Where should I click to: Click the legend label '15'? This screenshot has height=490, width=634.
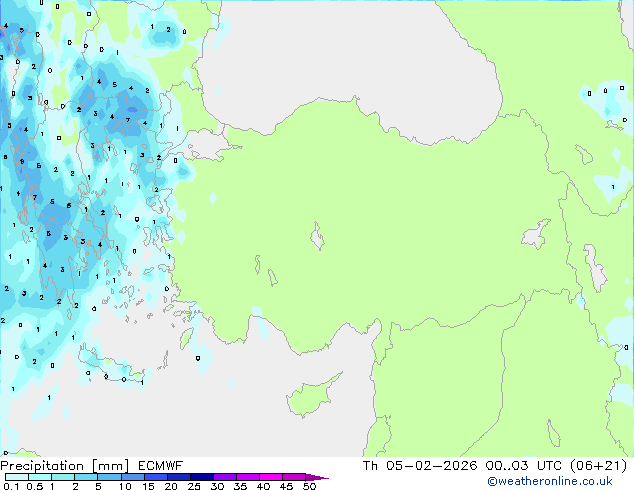pos(148,486)
